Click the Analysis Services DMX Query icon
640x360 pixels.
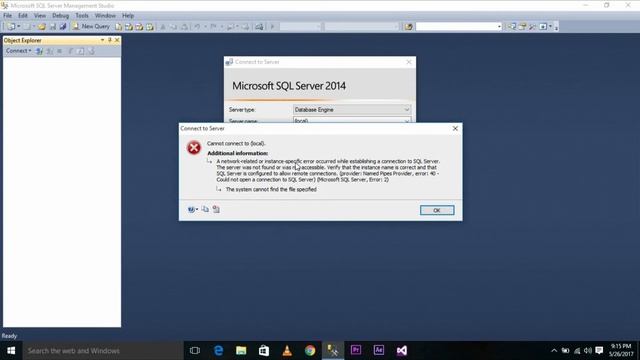coord(139,27)
